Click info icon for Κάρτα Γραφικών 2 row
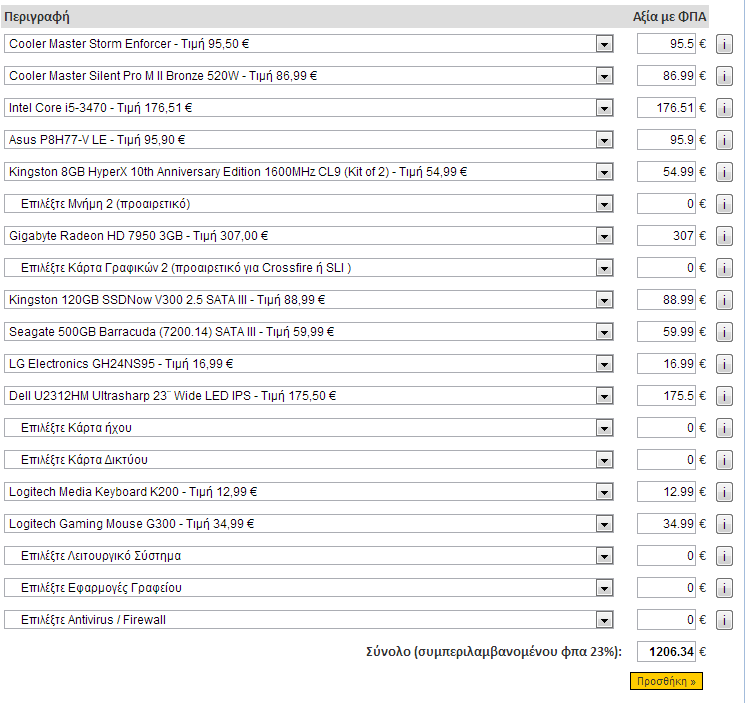The width and height of the screenshot is (745, 703). pos(724,268)
